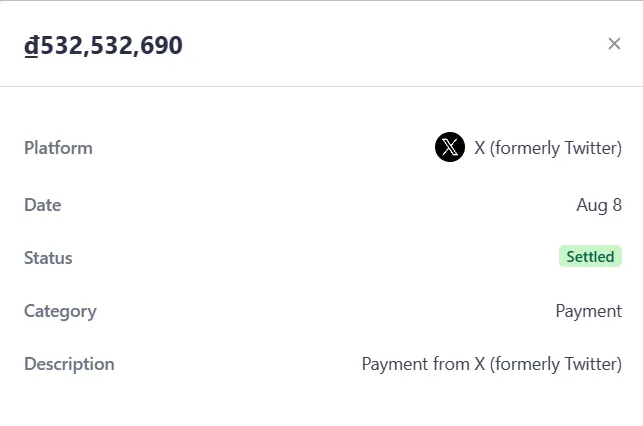
Task: Click the Payment category value
Action: (588, 311)
